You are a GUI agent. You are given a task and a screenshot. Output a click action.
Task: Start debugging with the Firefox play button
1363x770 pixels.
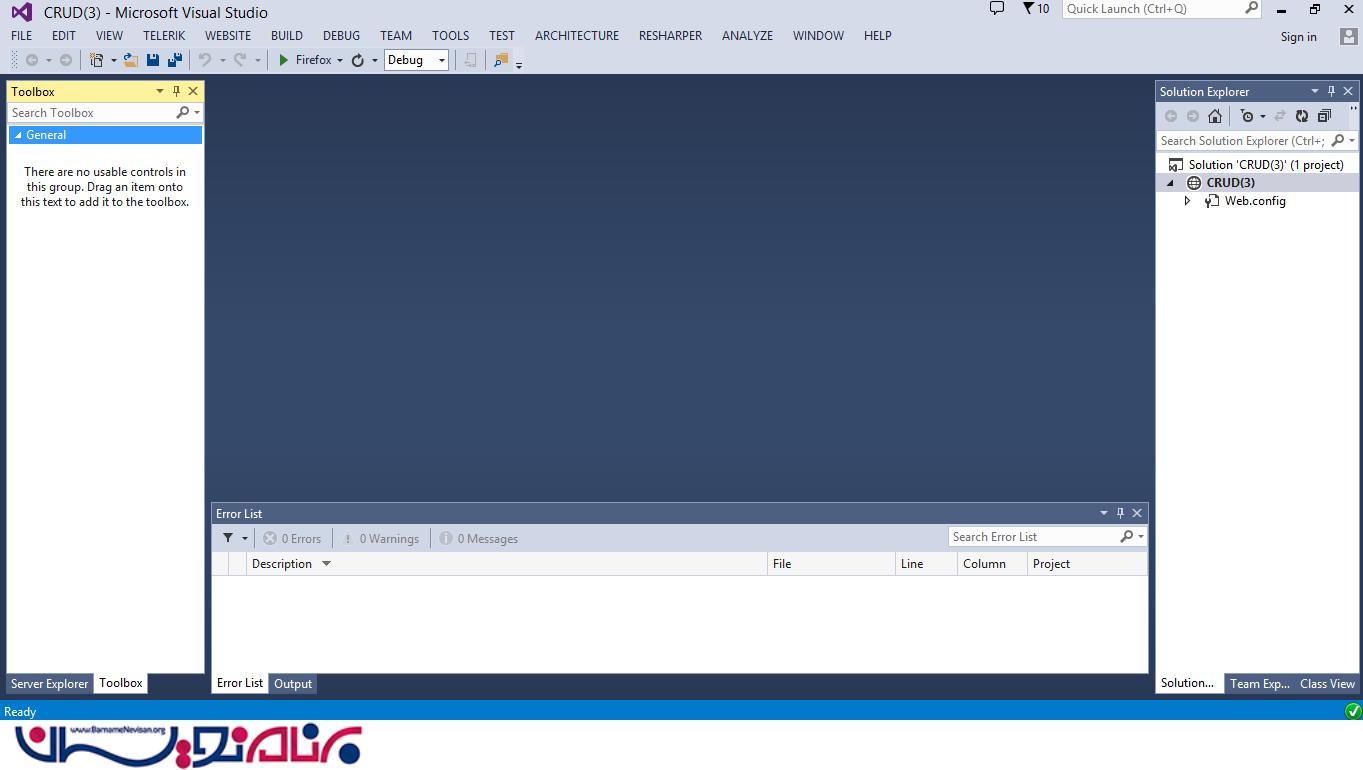[284, 60]
